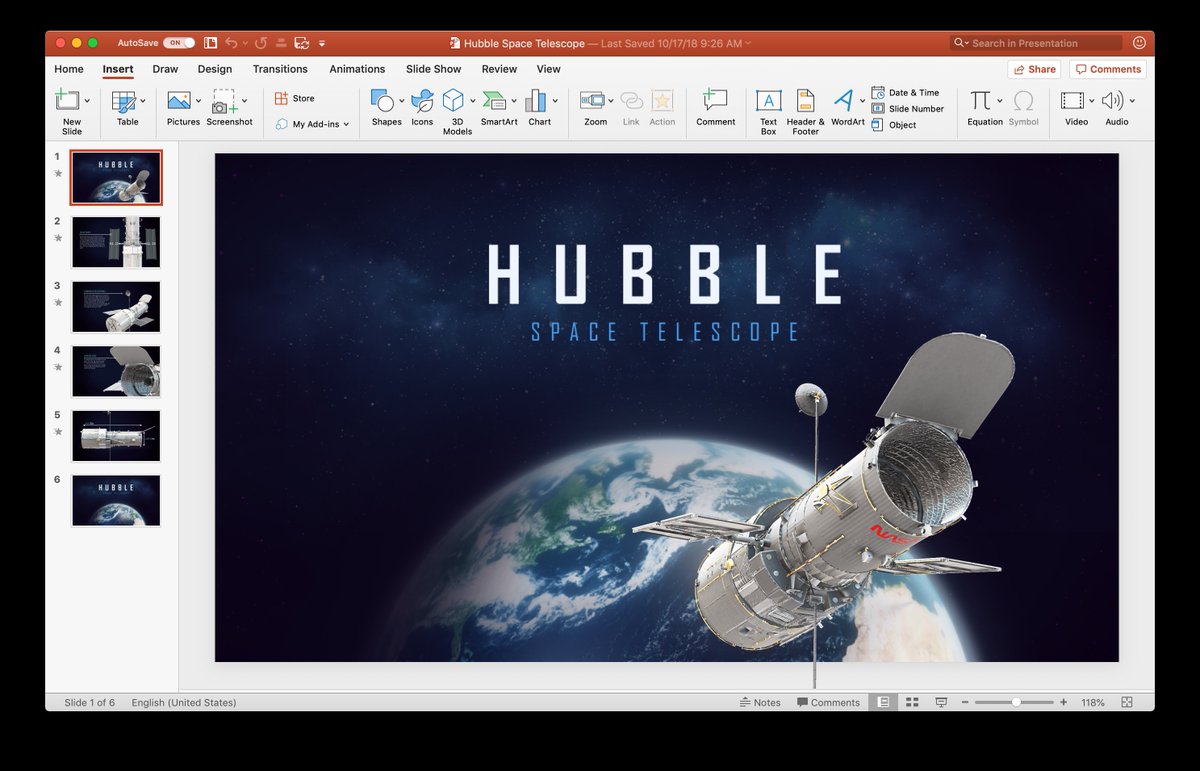Select slide 3 thumbnail

[116, 307]
